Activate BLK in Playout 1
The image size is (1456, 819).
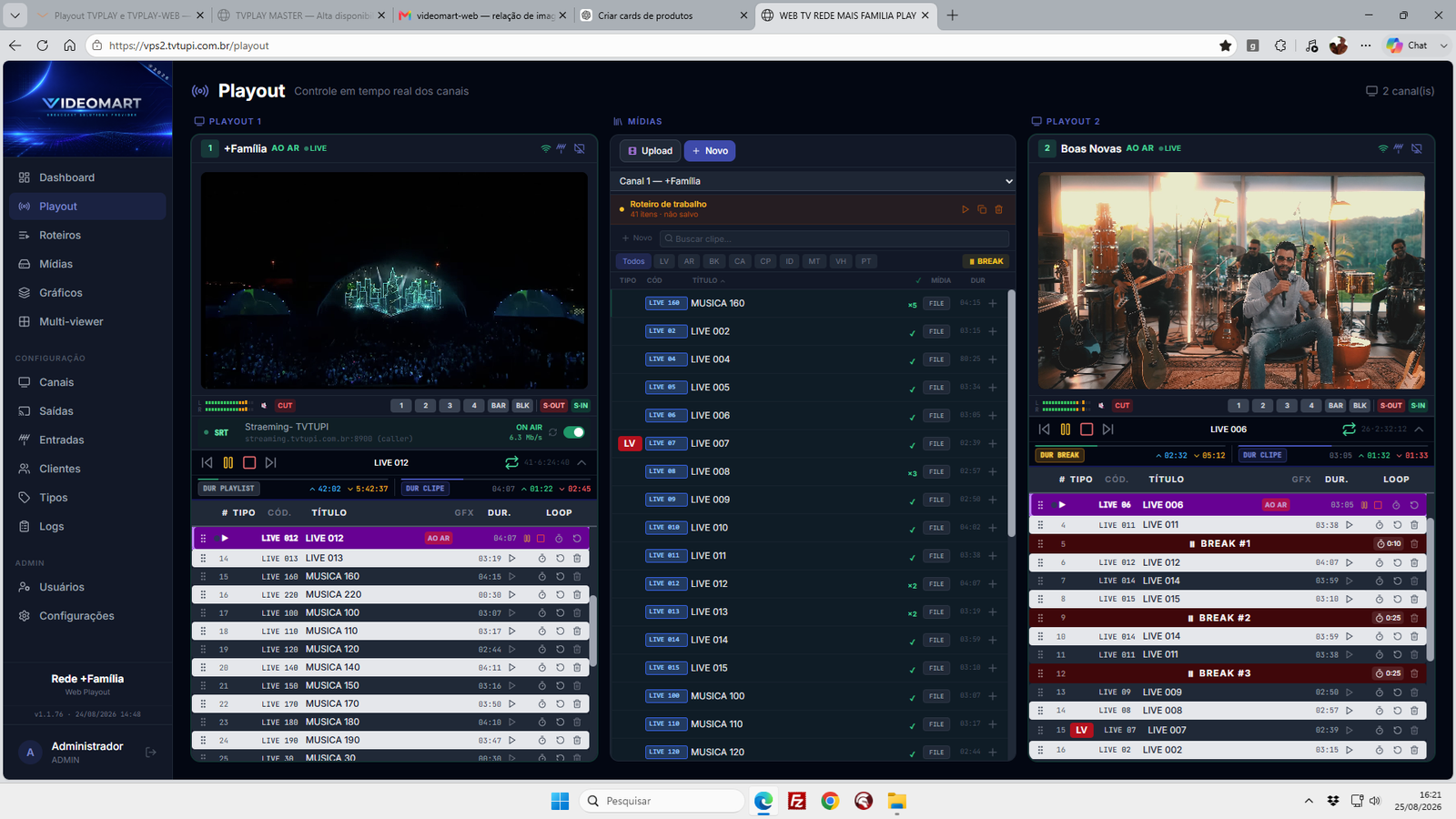pos(522,406)
